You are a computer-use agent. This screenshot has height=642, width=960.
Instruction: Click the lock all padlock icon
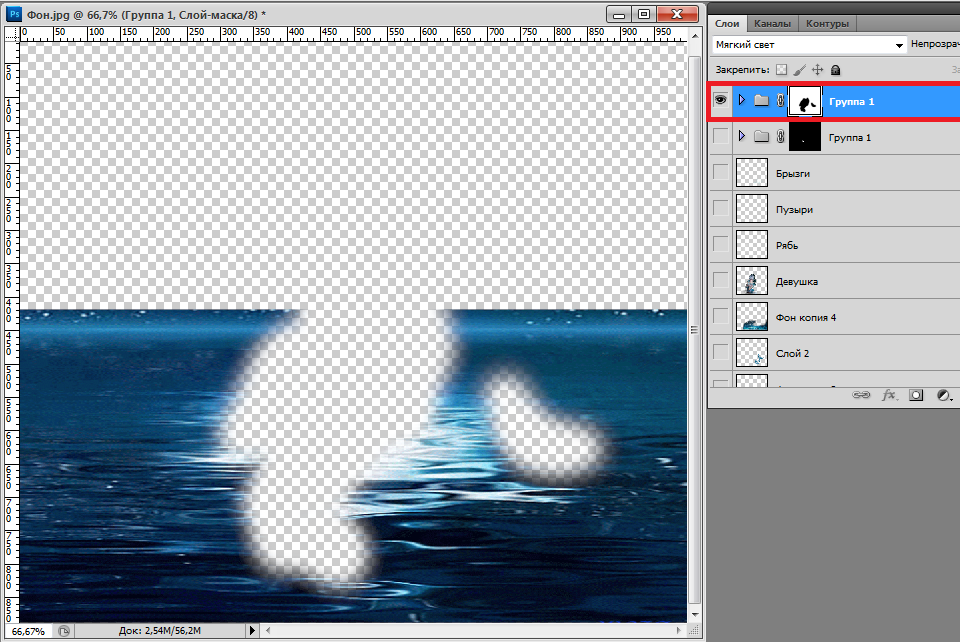tap(835, 70)
